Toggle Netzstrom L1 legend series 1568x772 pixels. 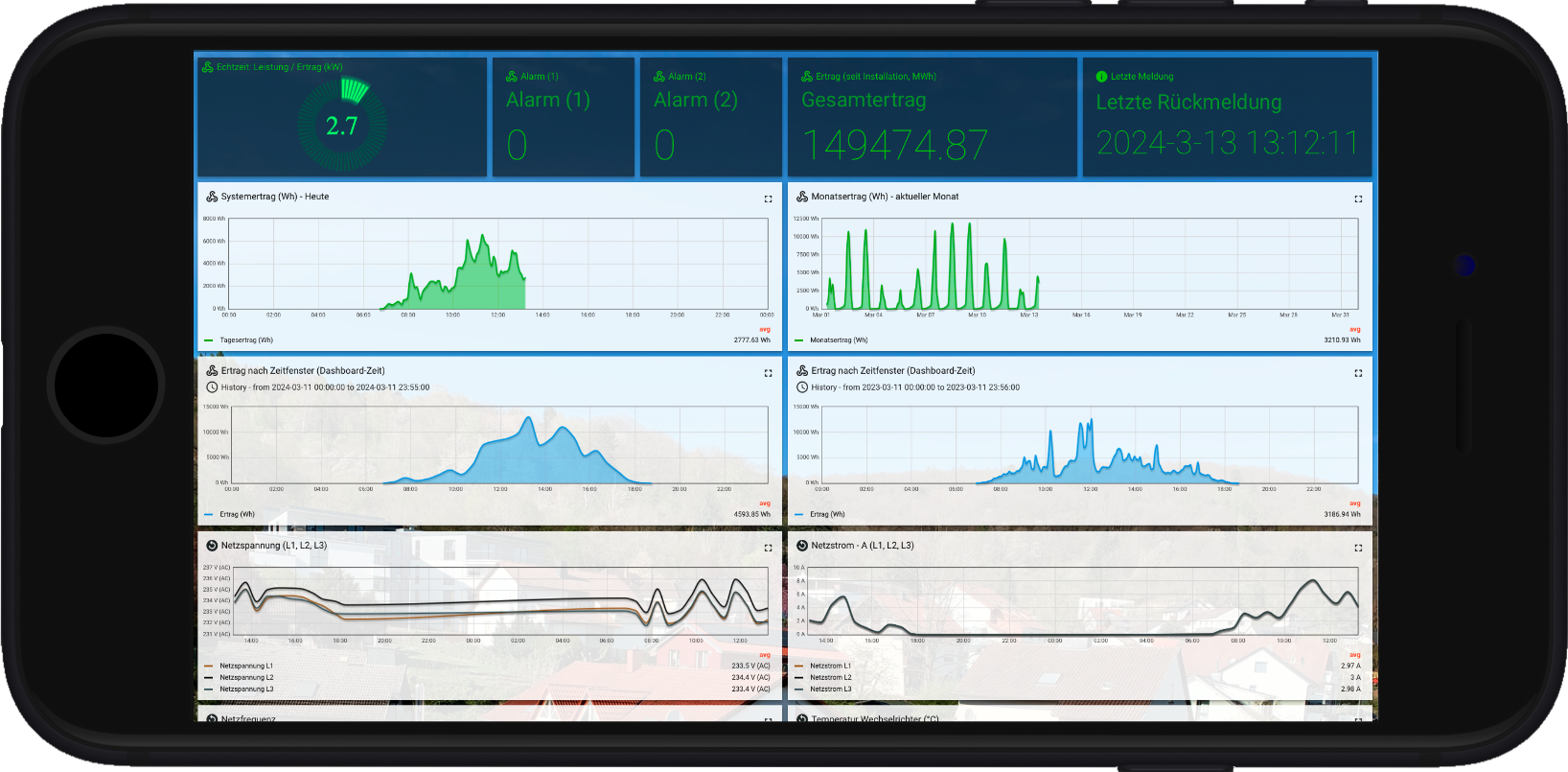[823, 666]
